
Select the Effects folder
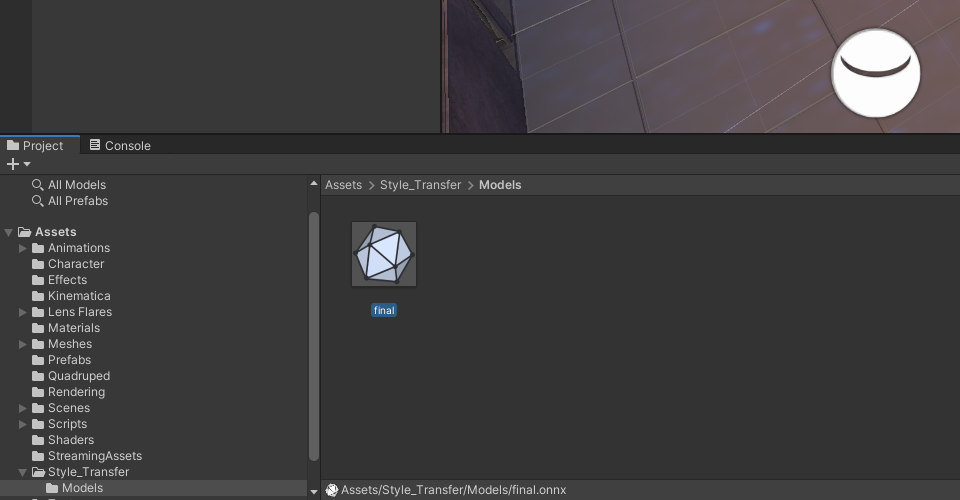(67, 280)
